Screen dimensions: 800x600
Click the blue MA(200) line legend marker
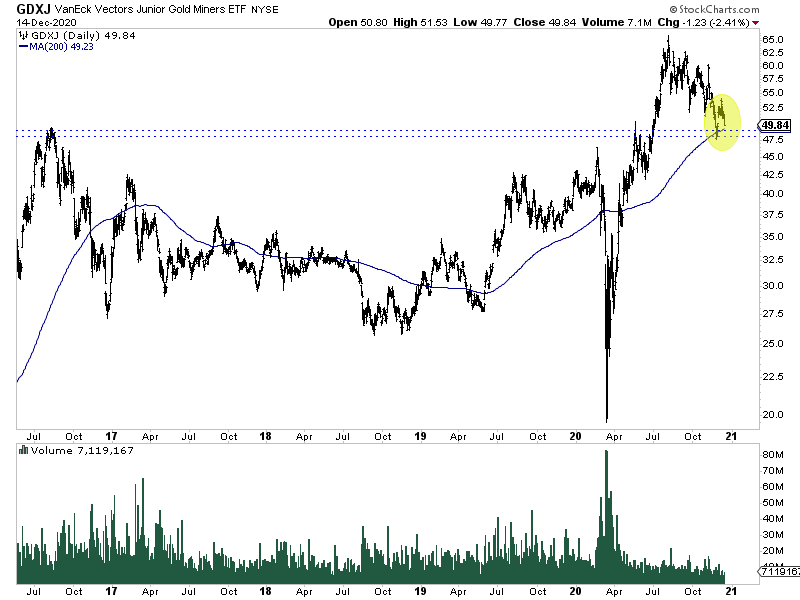click(23, 46)
